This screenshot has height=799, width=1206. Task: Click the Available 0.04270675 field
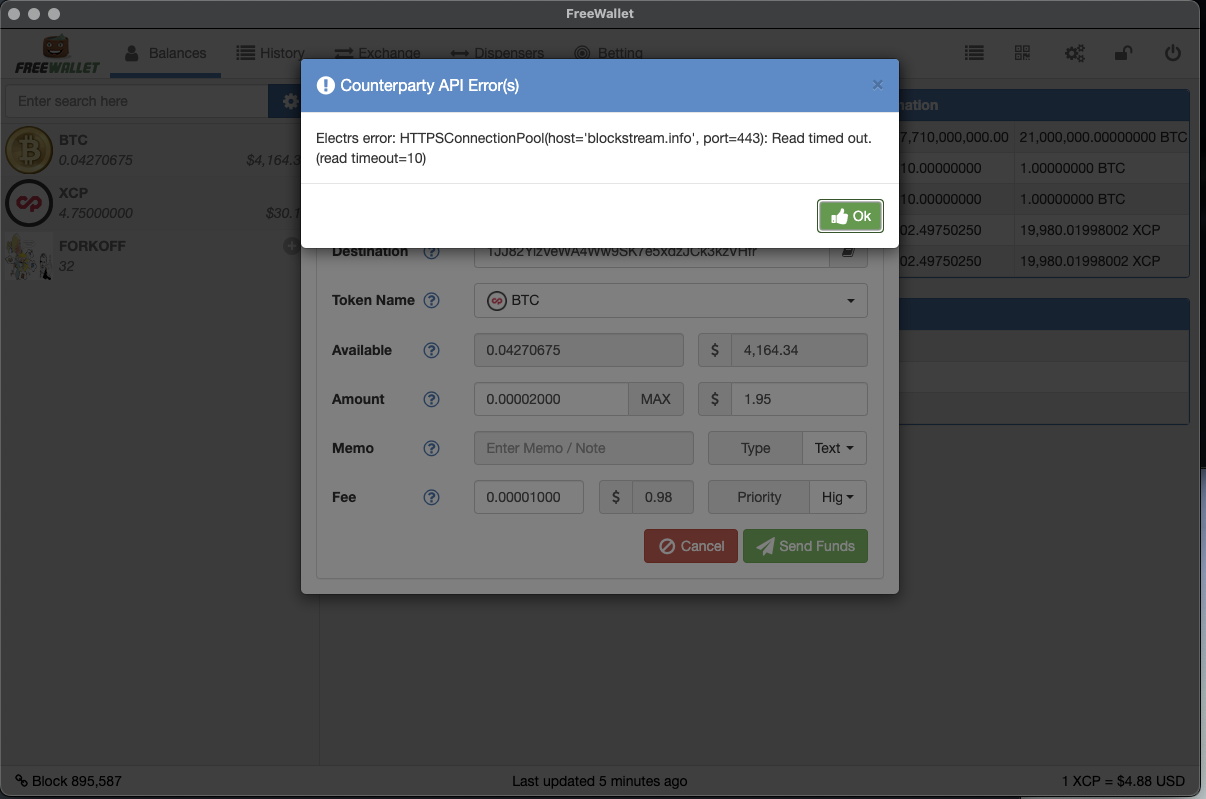pos(578,350)
